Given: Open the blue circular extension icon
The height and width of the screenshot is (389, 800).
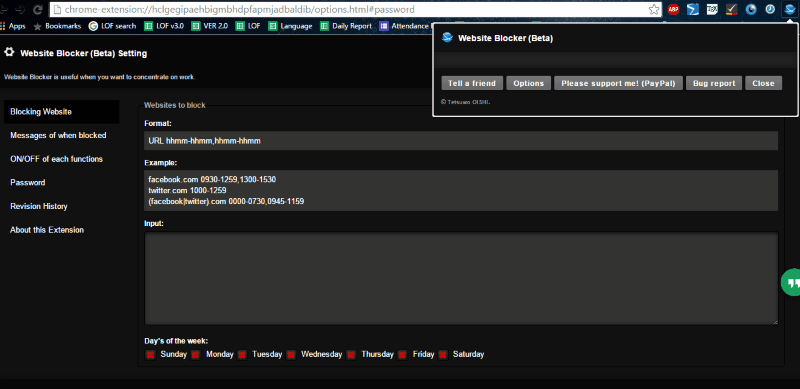Looking at the screenshot, I should coord(751,9).
